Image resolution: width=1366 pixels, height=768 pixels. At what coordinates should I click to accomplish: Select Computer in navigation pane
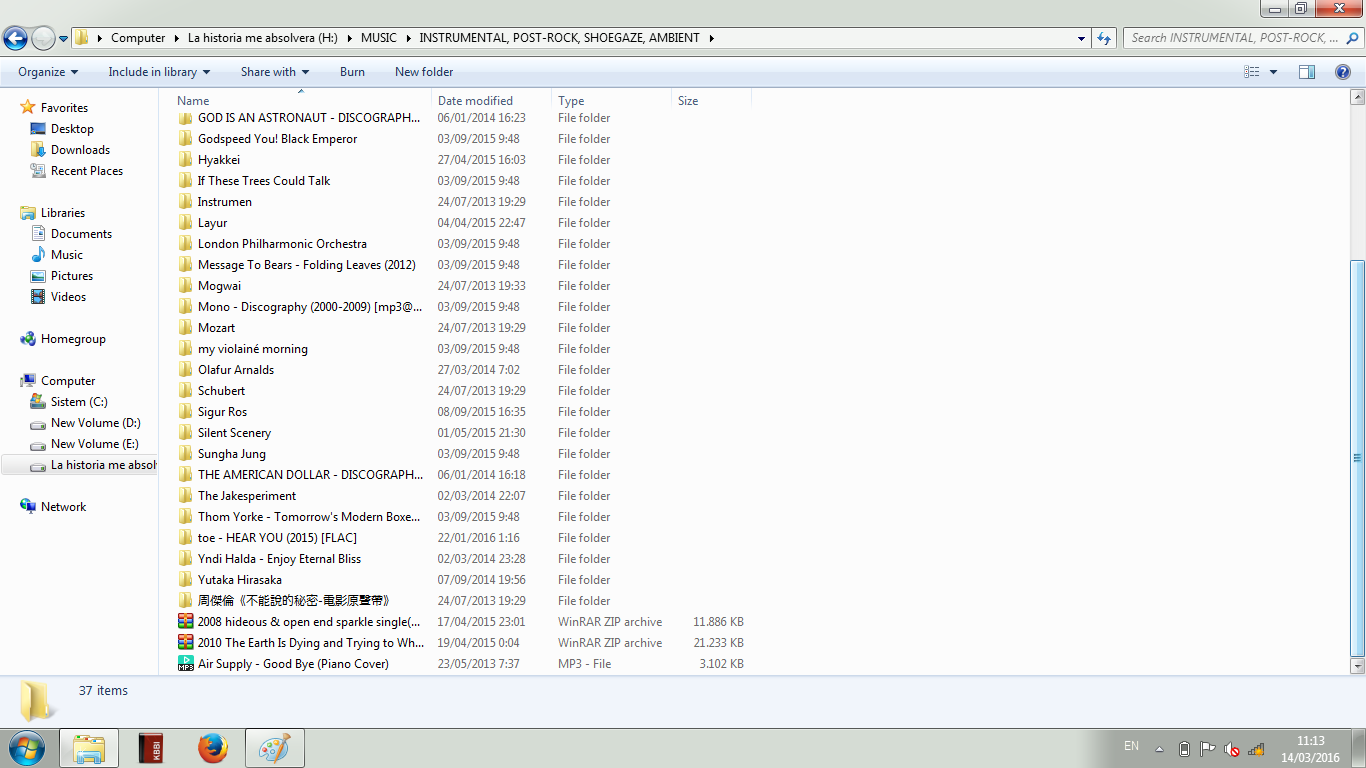point(68,381)
